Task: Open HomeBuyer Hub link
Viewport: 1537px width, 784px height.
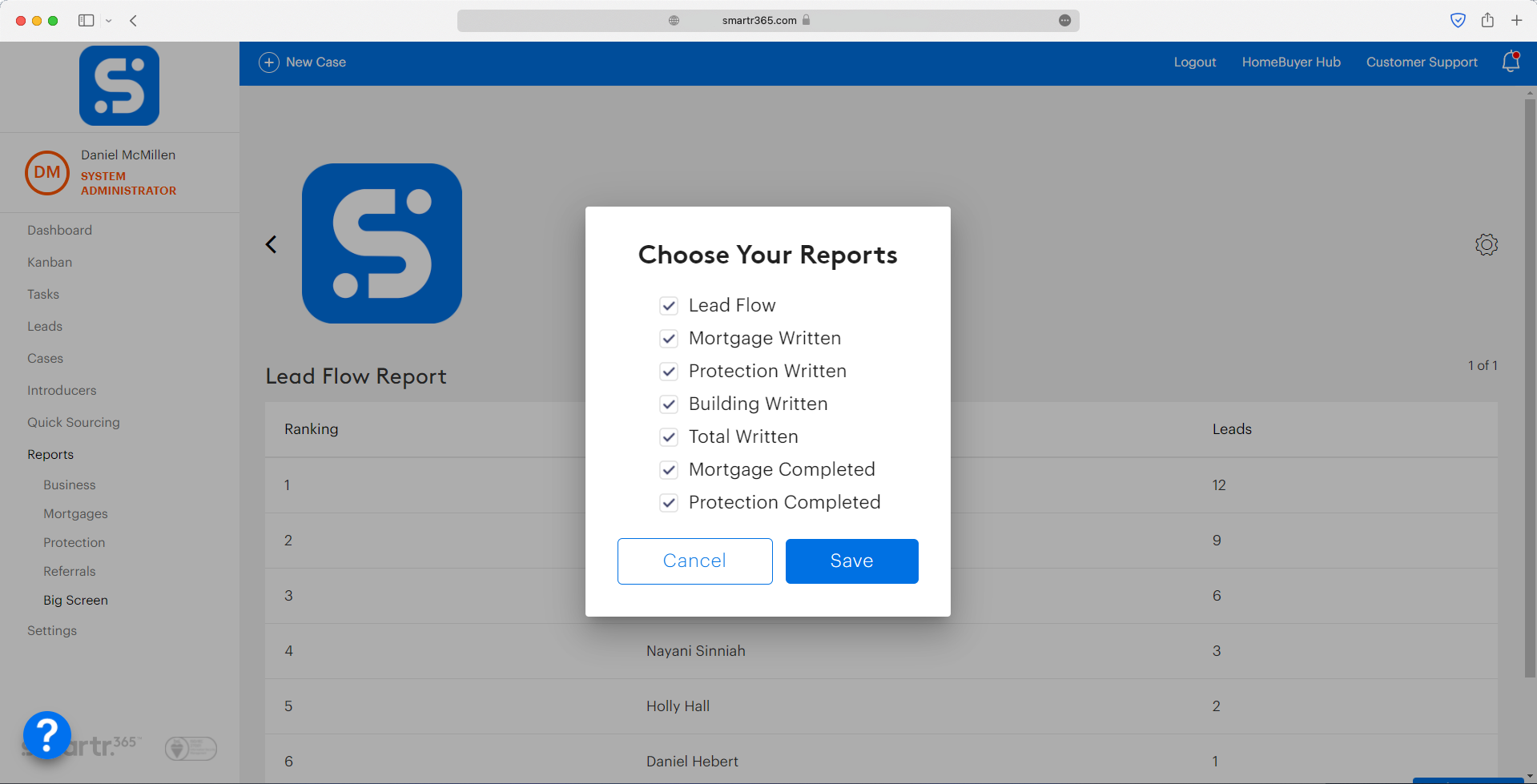Action: 1291,62
